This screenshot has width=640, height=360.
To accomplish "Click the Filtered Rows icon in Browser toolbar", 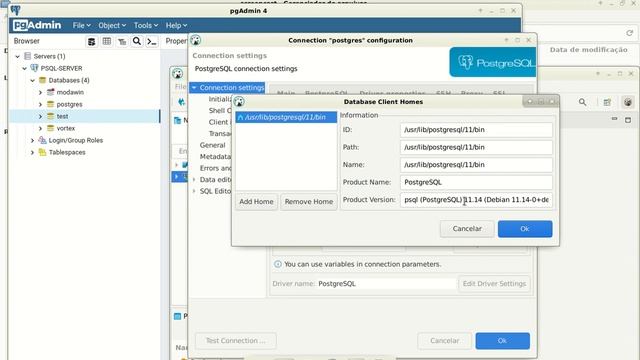I will click(122, 41).
